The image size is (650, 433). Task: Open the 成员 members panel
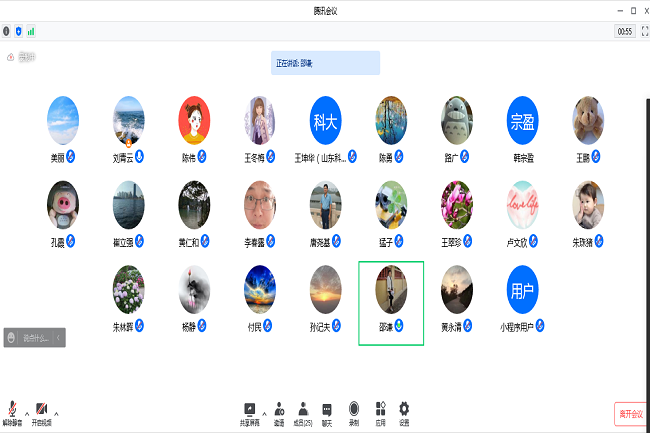pos(302,411)
